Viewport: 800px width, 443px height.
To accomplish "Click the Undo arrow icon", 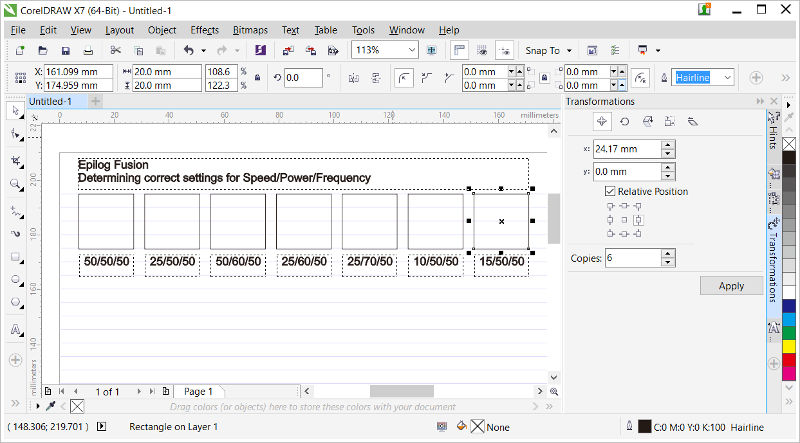I will (x=189, y=51).
